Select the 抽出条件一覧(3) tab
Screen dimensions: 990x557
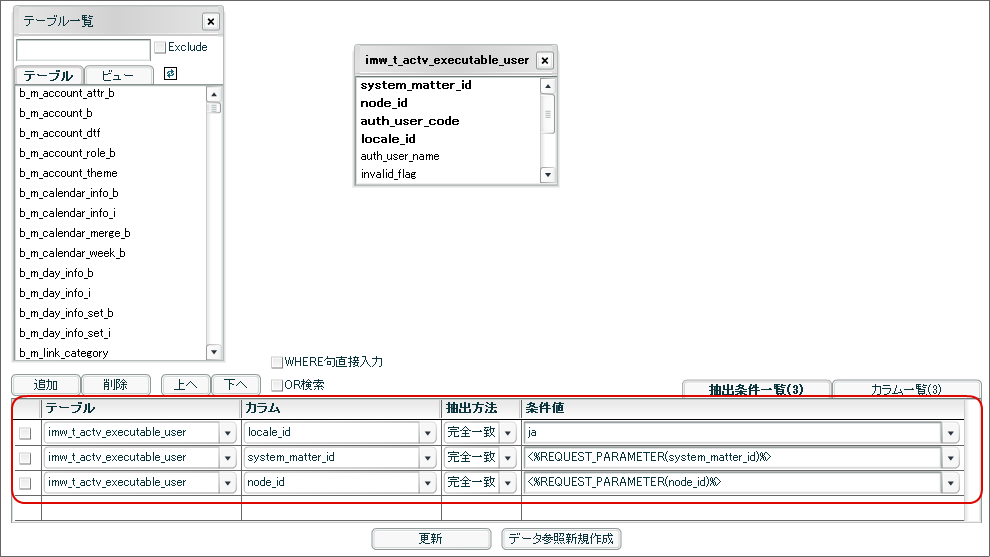756,389
